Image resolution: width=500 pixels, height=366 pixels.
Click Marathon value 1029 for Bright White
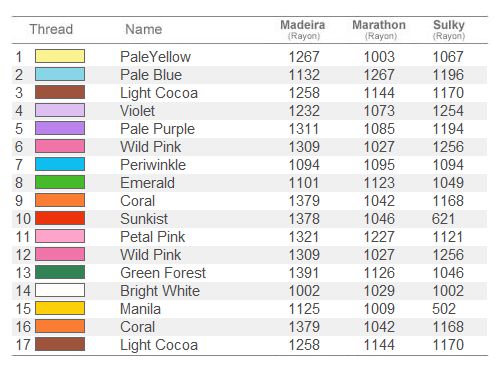(x=379, y=291)
